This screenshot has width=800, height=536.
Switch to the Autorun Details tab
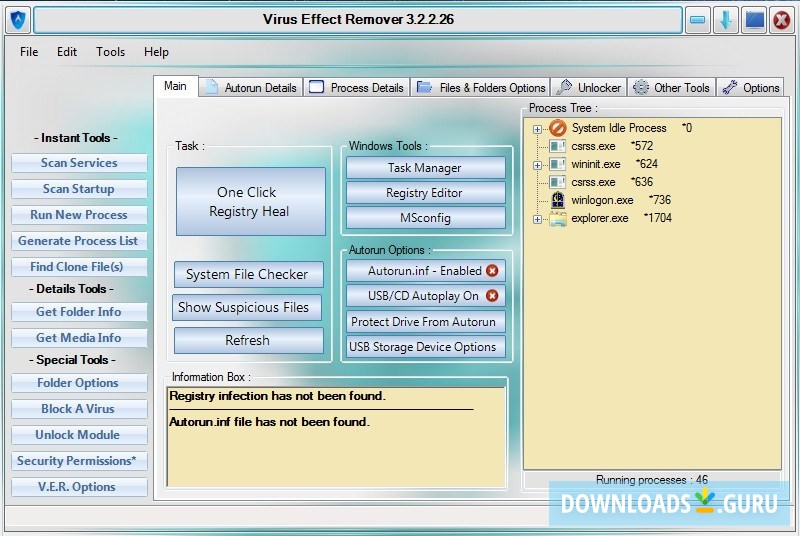click(x=251, y=87)
